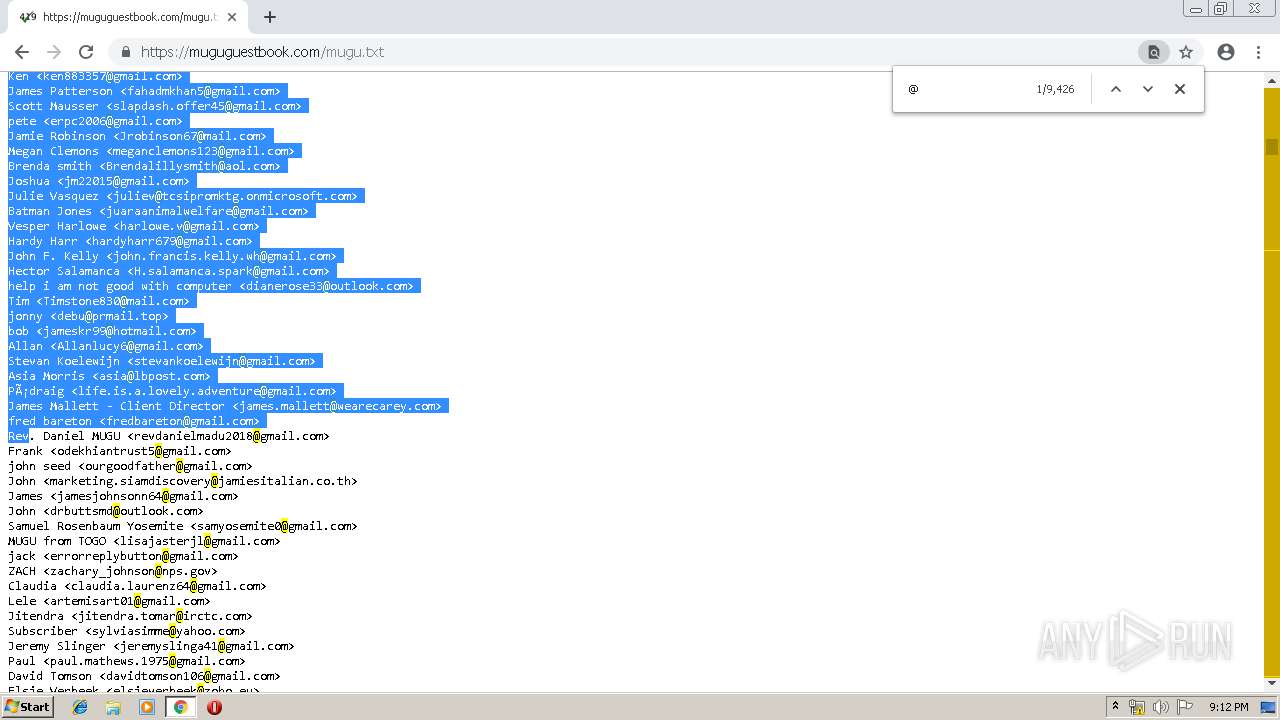Go forward to next page
This screenshot has width=1280, height=720.
(54, 52)
